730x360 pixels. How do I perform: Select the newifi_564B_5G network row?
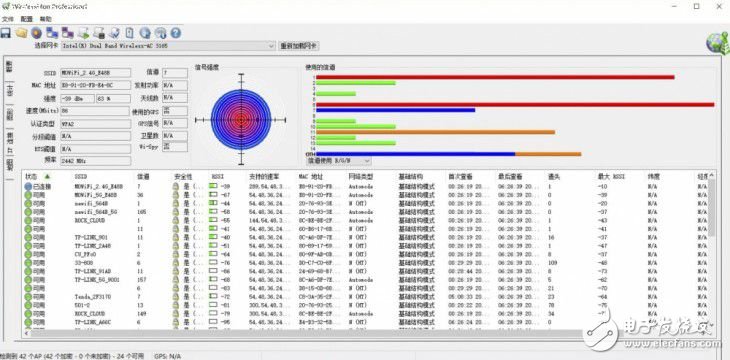(x=365, y=212)
